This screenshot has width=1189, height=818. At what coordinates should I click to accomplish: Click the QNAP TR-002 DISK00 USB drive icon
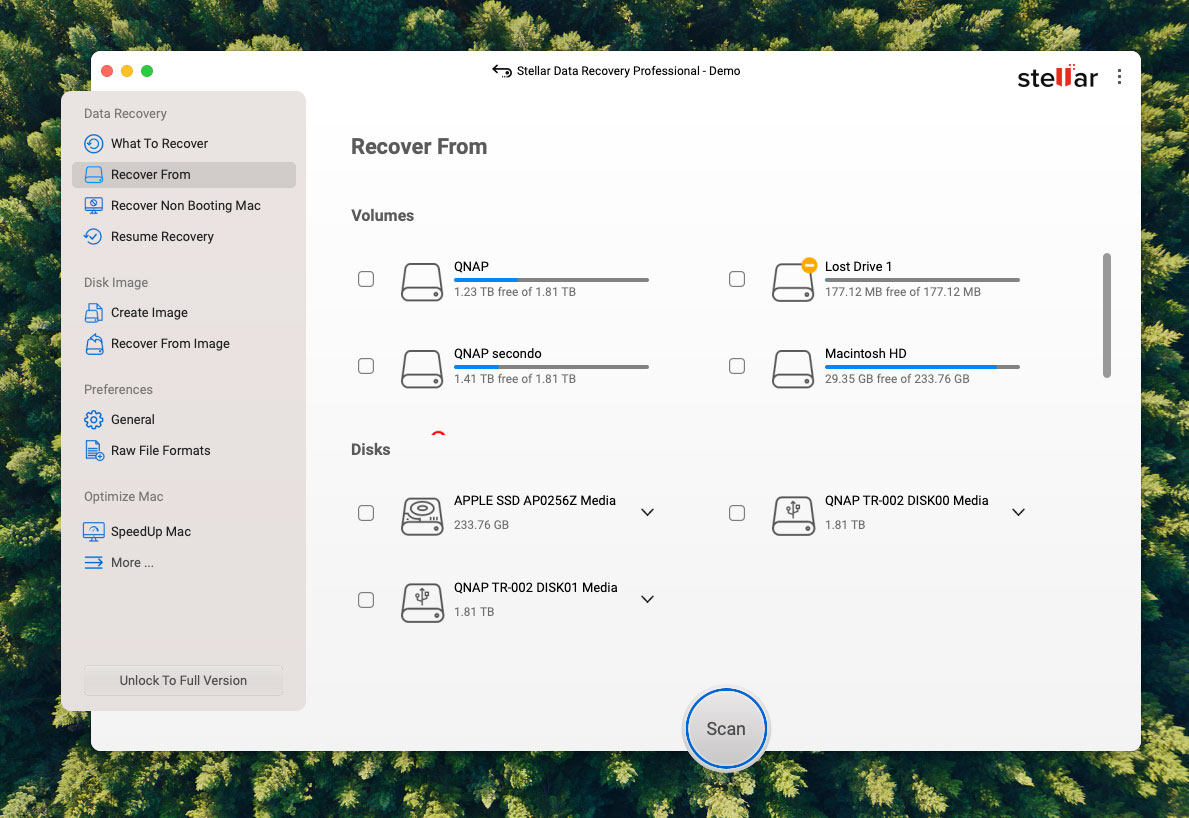click(792, 516)
